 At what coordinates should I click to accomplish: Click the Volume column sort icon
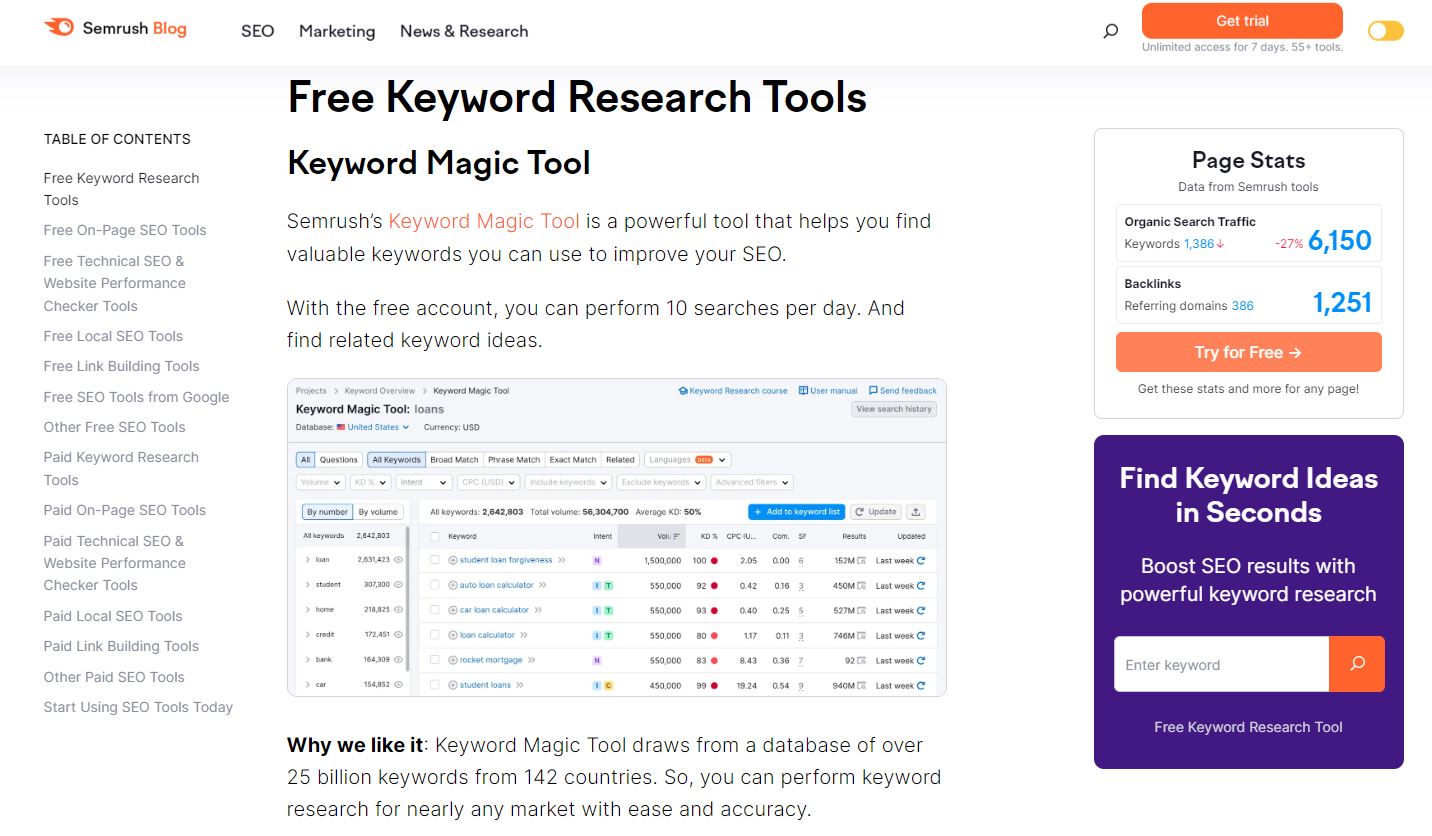[x=677, y=536]
